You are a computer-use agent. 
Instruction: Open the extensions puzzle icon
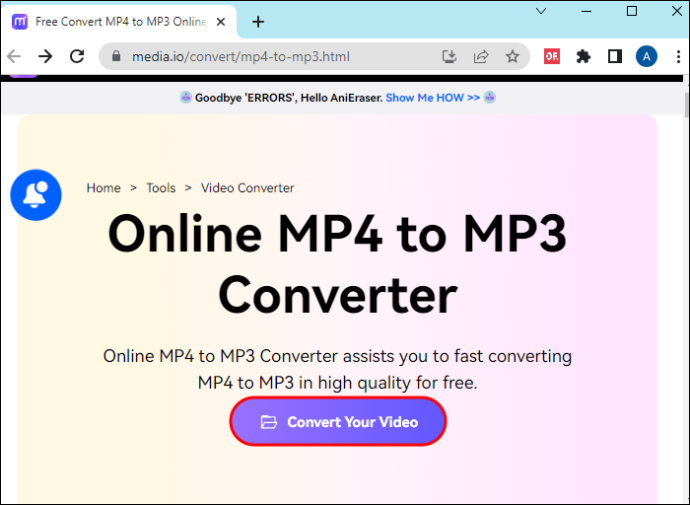(x=584, y=56)
